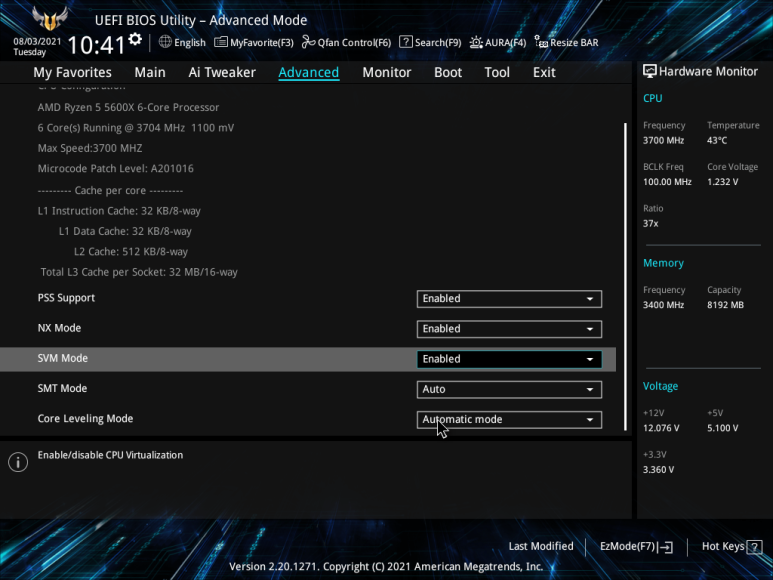Select the SMT Mode label
The width and height of the screenshot is (773, 580).
[x=62, y=388]
